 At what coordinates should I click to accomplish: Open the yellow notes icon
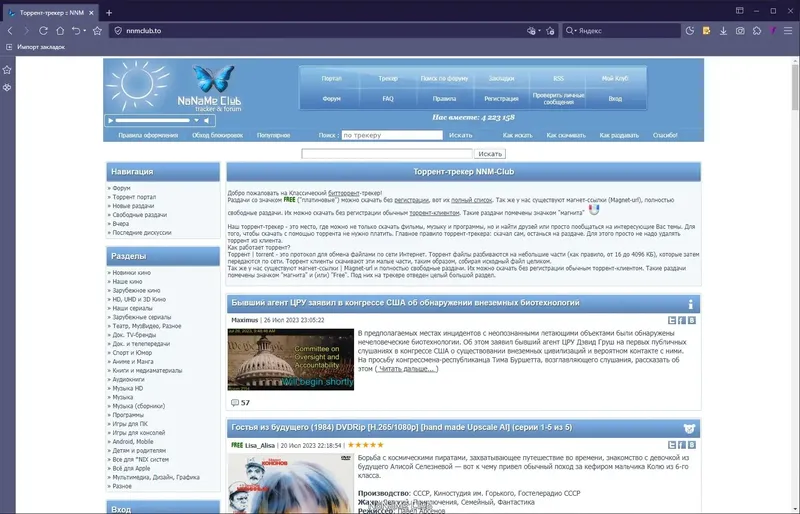(707, 31)
